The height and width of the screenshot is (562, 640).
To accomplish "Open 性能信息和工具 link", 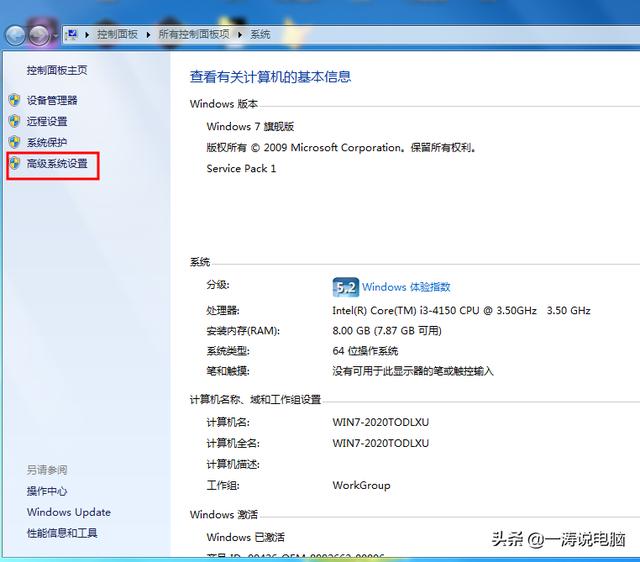I will [62, 533].
